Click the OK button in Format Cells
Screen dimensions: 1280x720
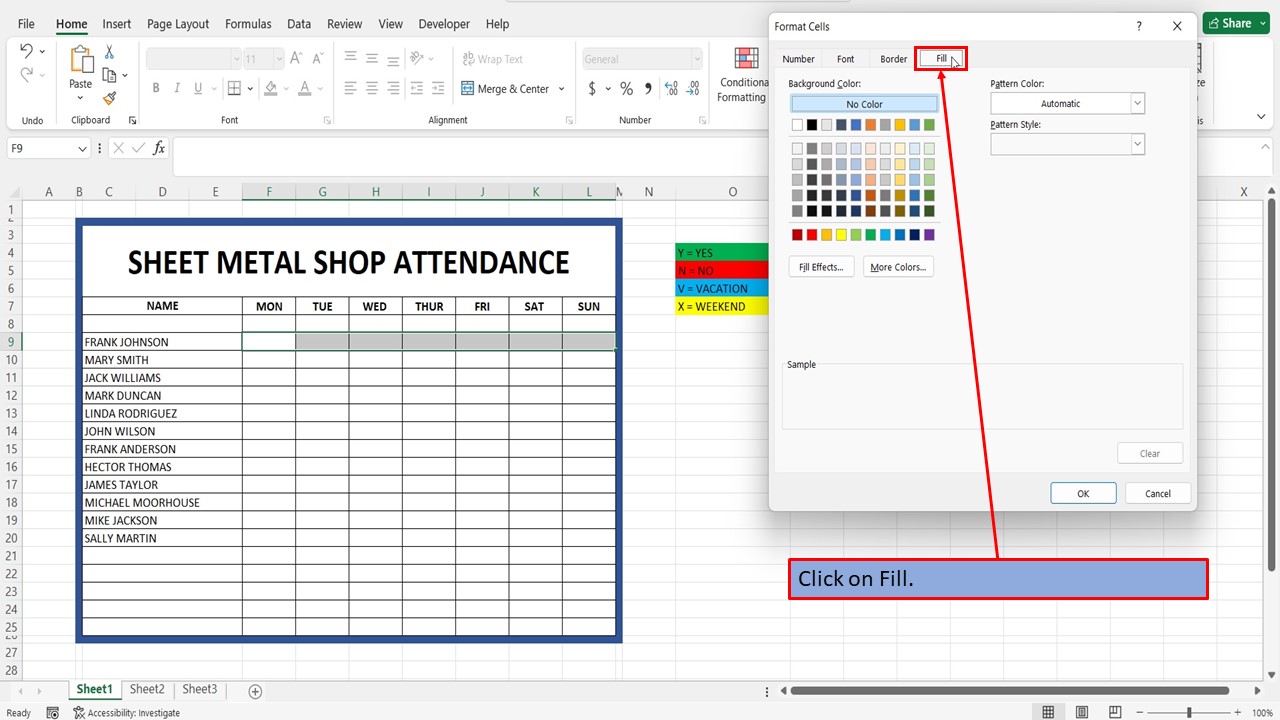click(x=1083, y=493)
